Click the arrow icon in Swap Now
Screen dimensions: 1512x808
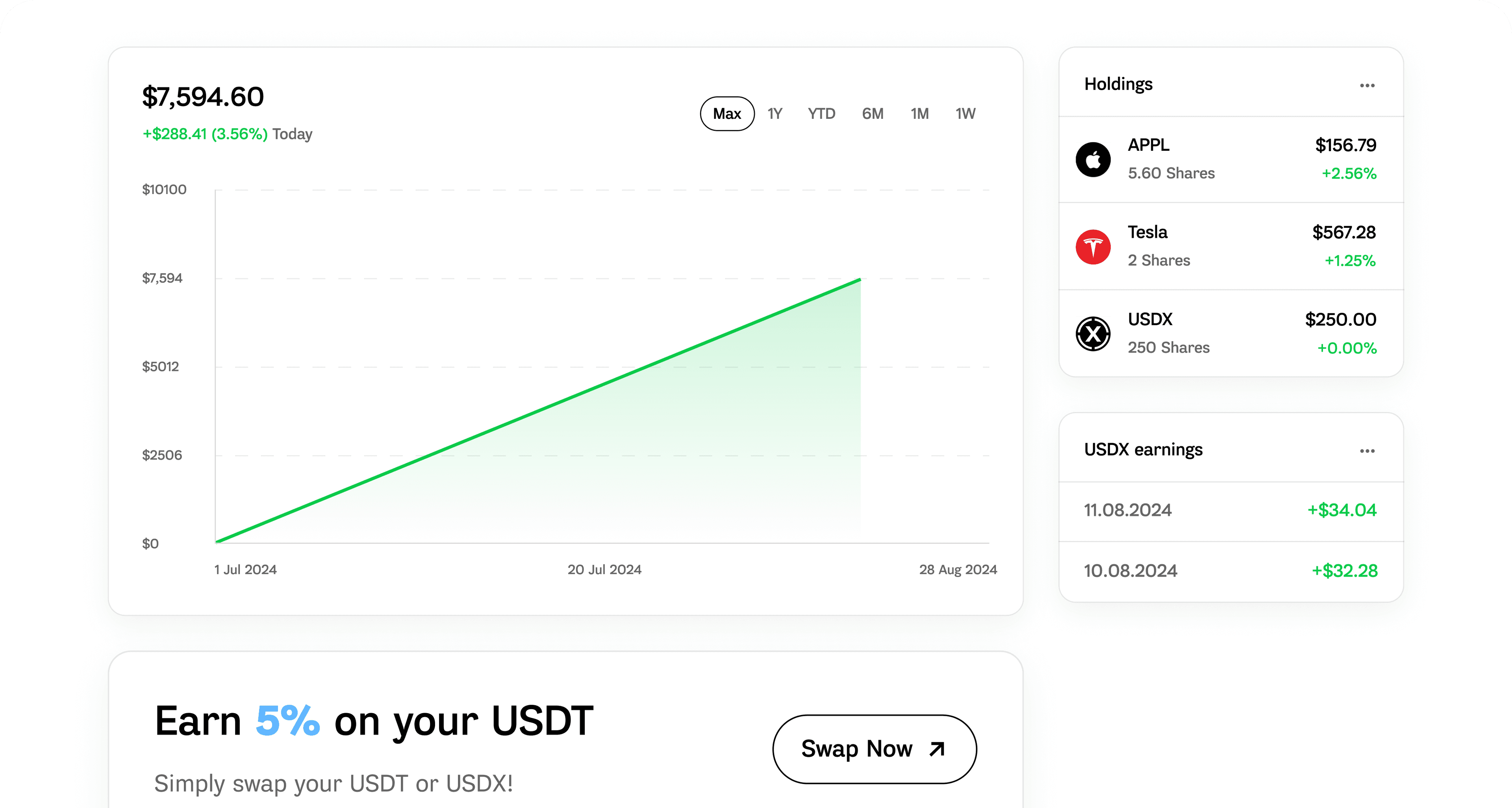[x=938, y=749]
